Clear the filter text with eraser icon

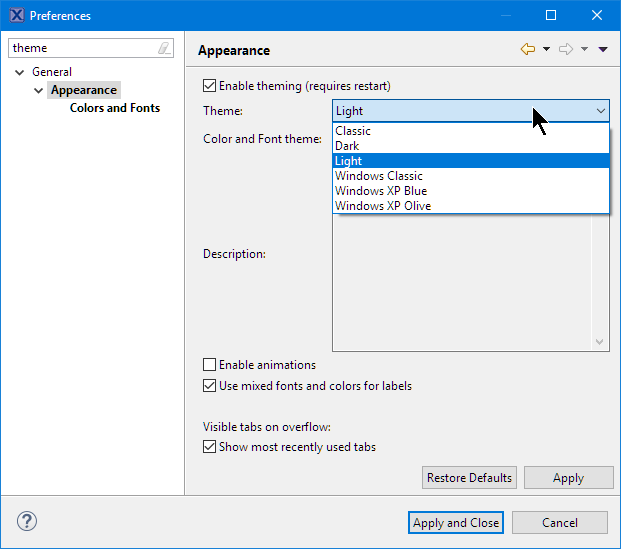164,48
